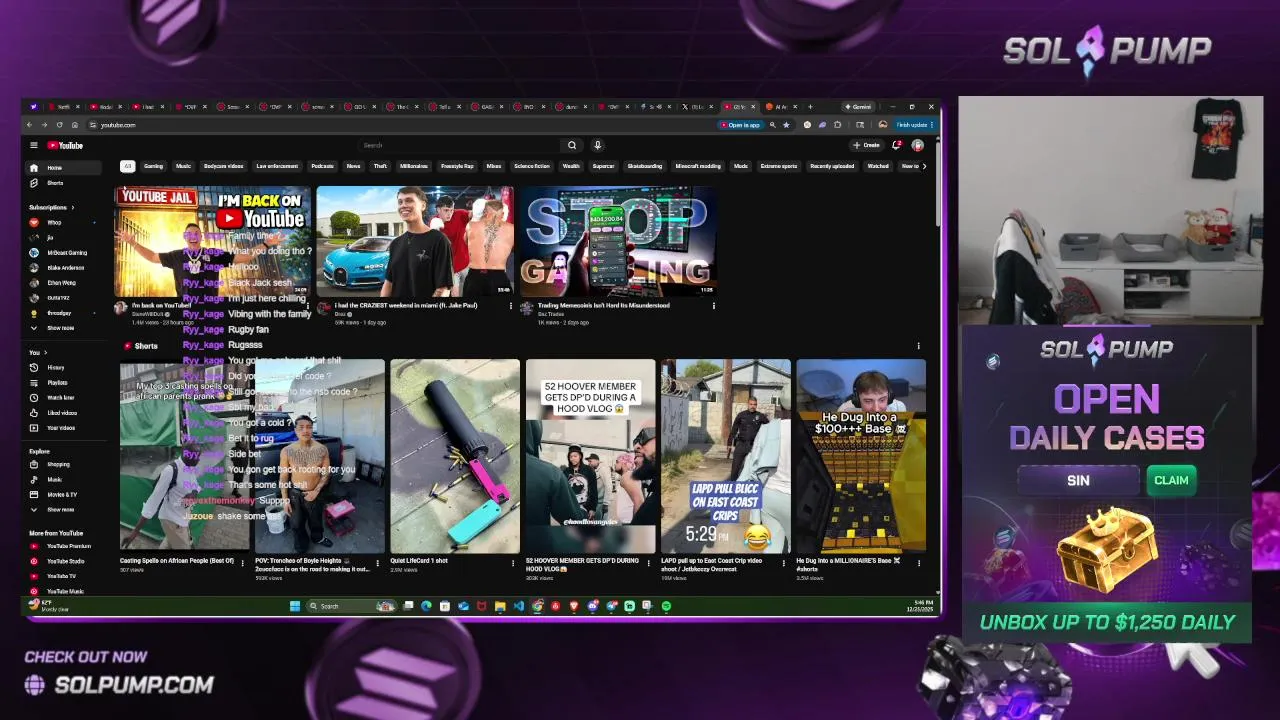Viewport: 1280px width, 720px height.
Task: Click the Windows taskbar Search box
Action: point(352,606)
